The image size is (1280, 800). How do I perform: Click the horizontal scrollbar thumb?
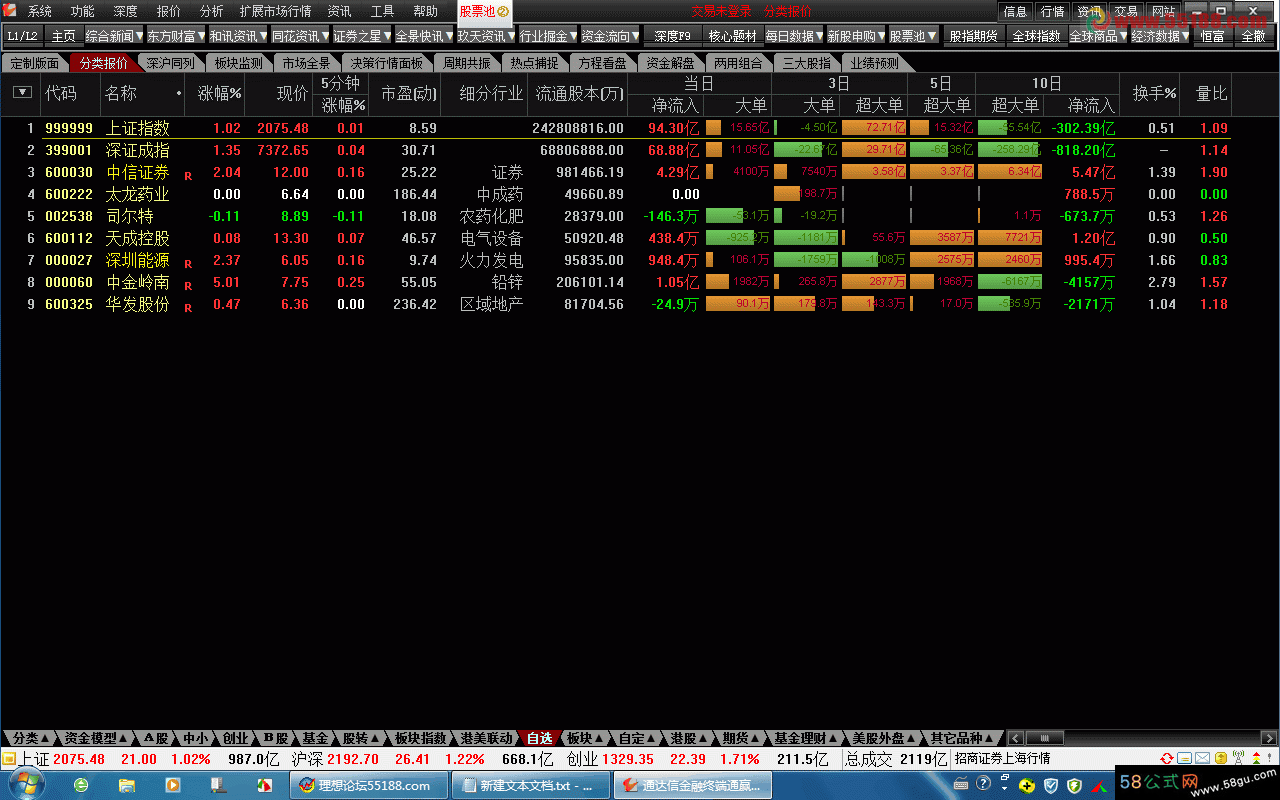click(1045, 738)
